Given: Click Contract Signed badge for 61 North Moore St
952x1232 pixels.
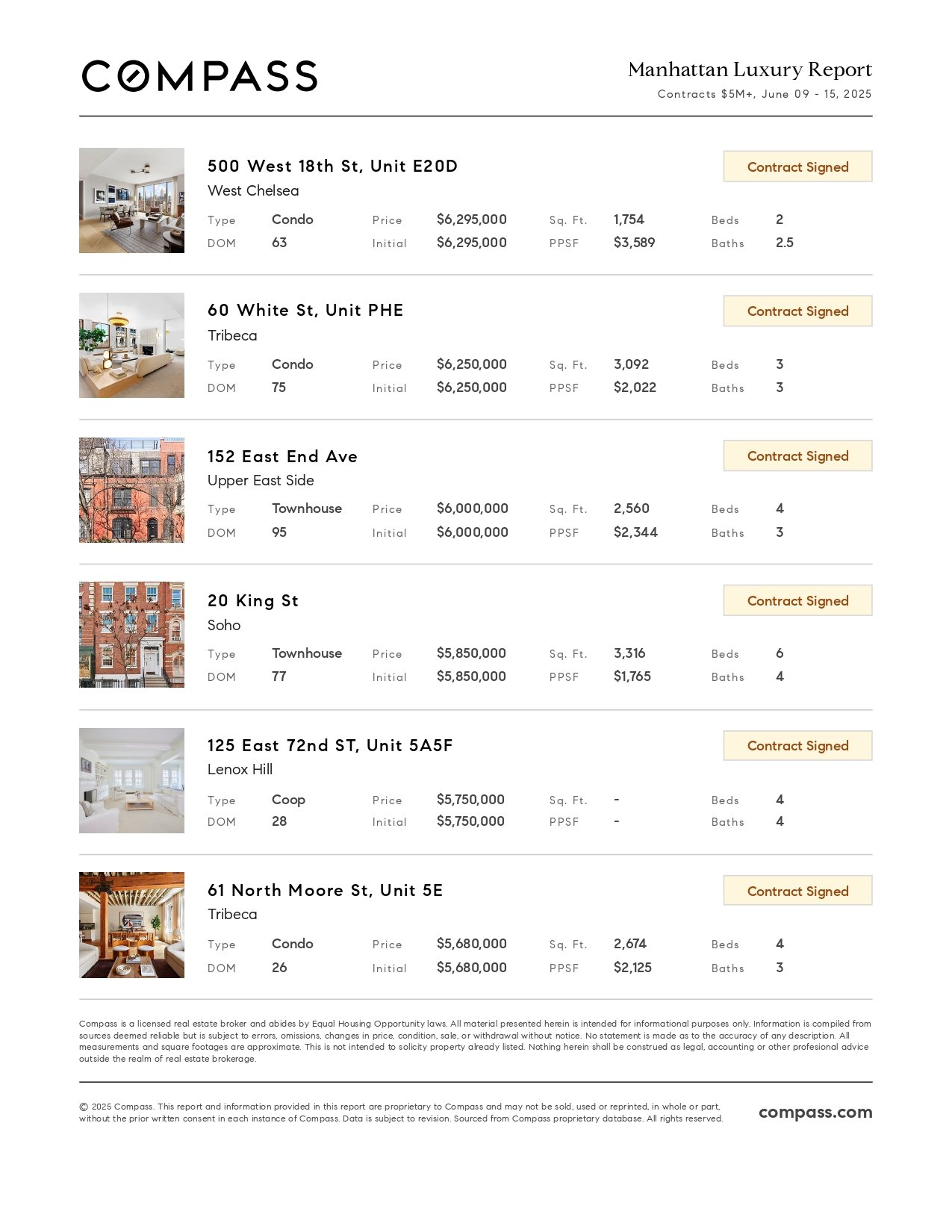Looking at the screenshot, I should (x=797, y=891).
